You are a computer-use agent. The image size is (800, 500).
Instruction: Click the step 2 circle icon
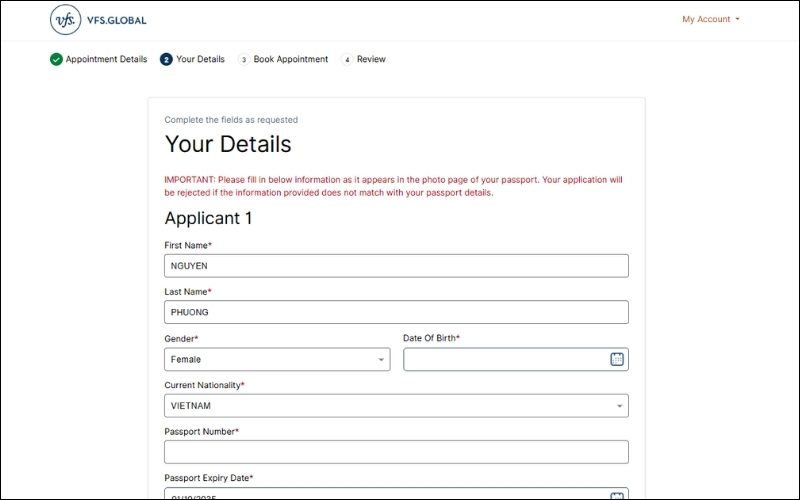pyautogui.click(x=166, y=59)
